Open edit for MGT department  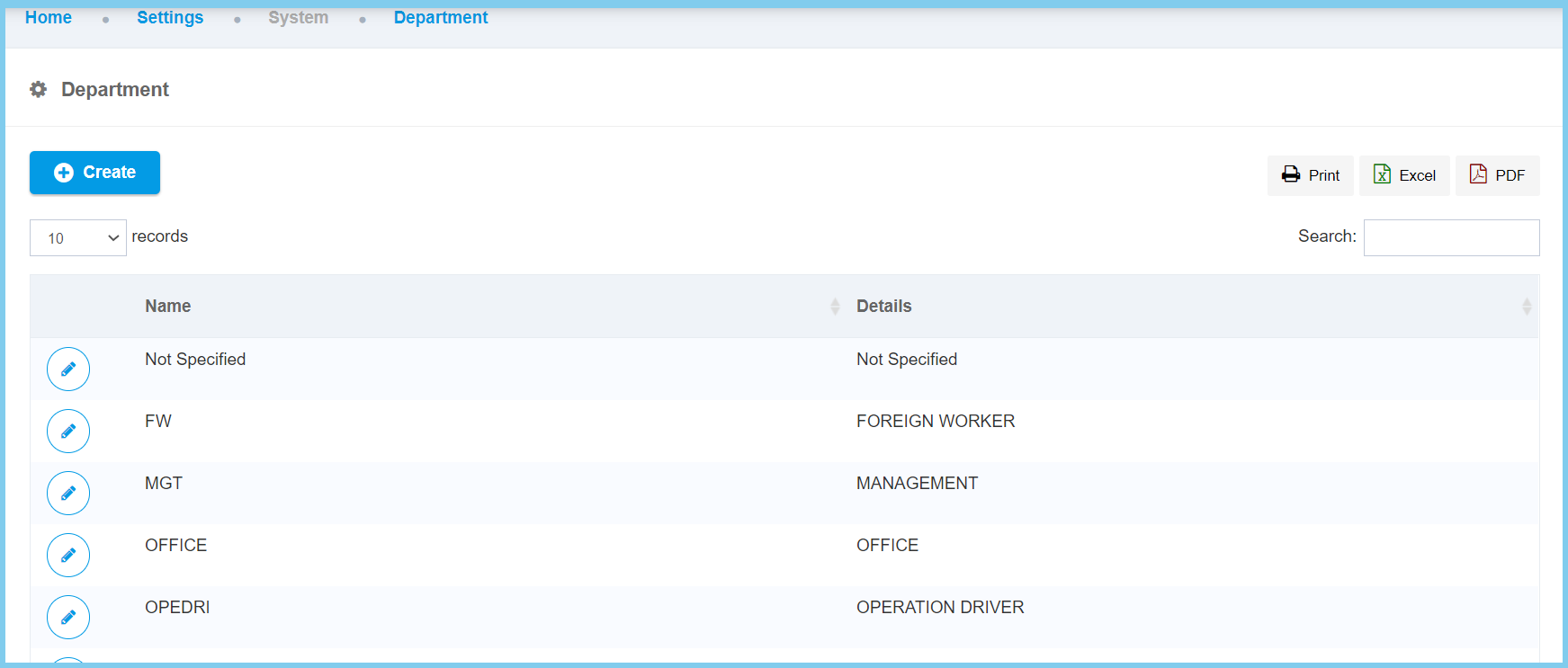tap(68, 494)
